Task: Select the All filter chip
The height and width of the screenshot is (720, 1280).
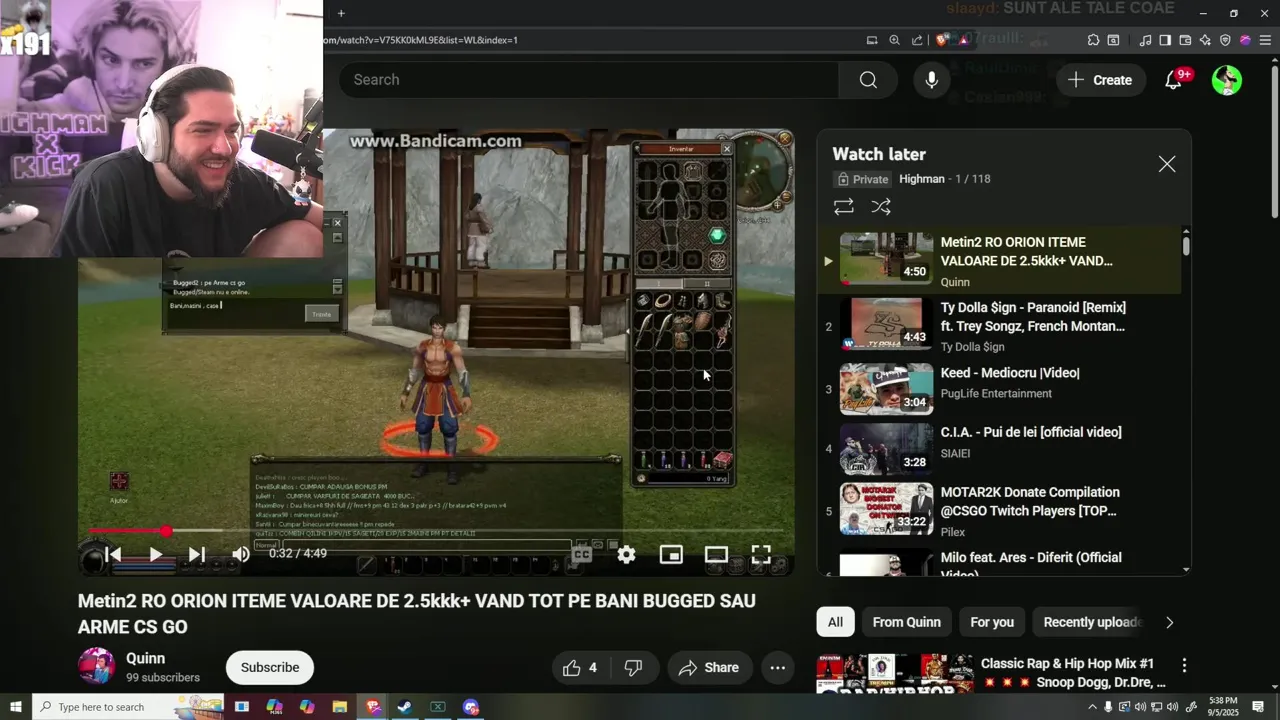Action: [835, 622]
